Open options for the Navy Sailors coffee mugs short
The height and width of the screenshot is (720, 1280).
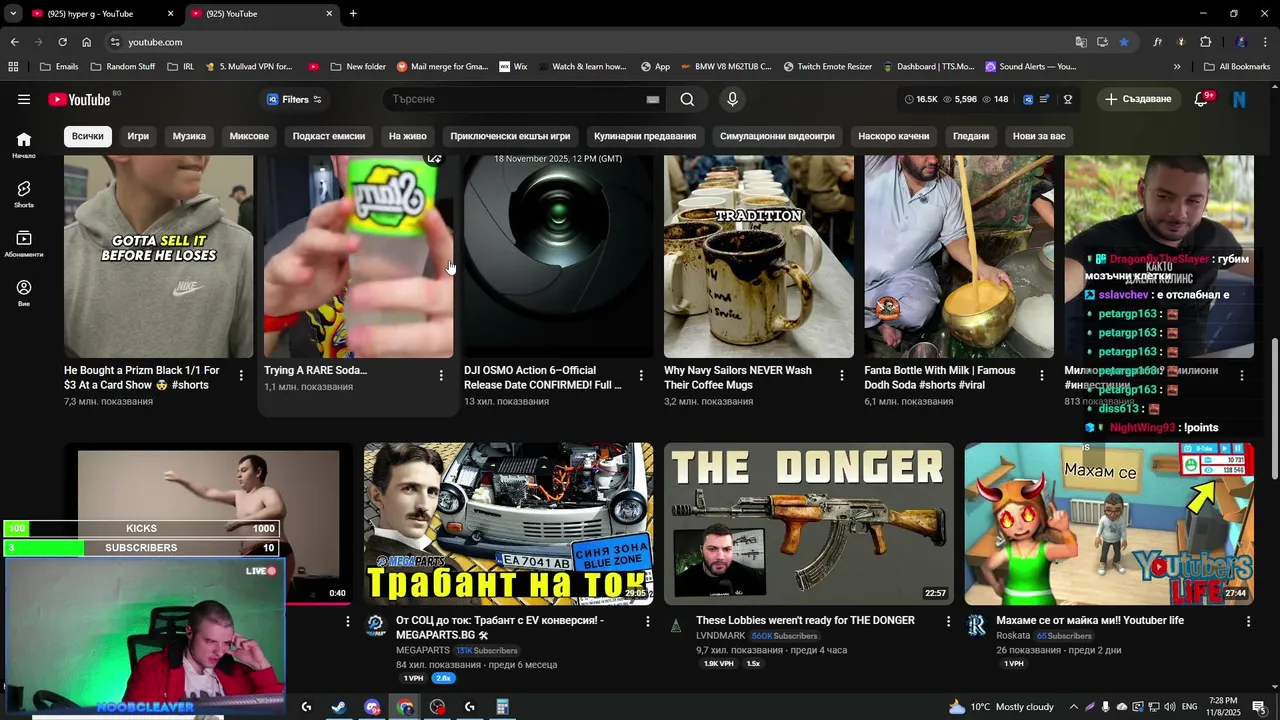(x=841, y=376)
